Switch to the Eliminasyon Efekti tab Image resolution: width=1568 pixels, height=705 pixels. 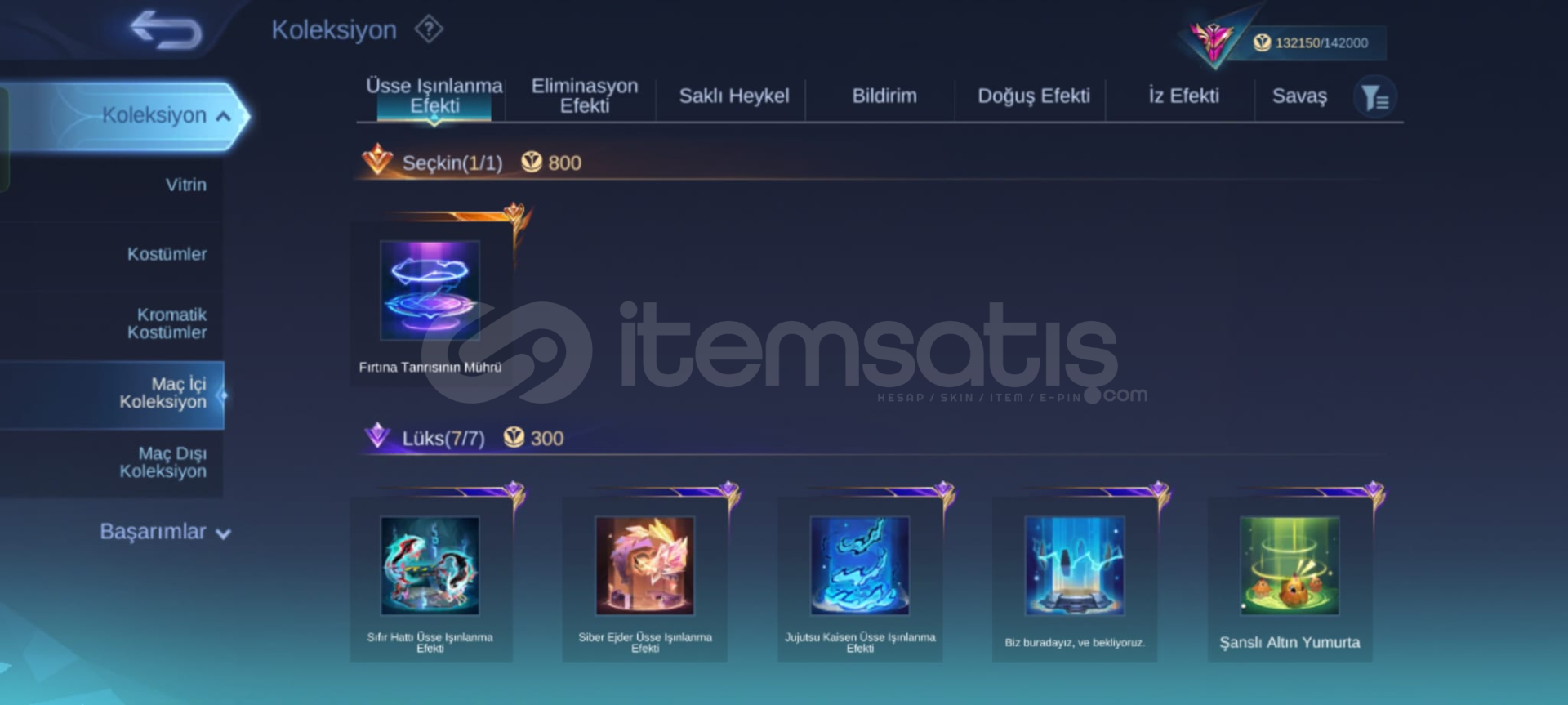[x=585, y=96]
